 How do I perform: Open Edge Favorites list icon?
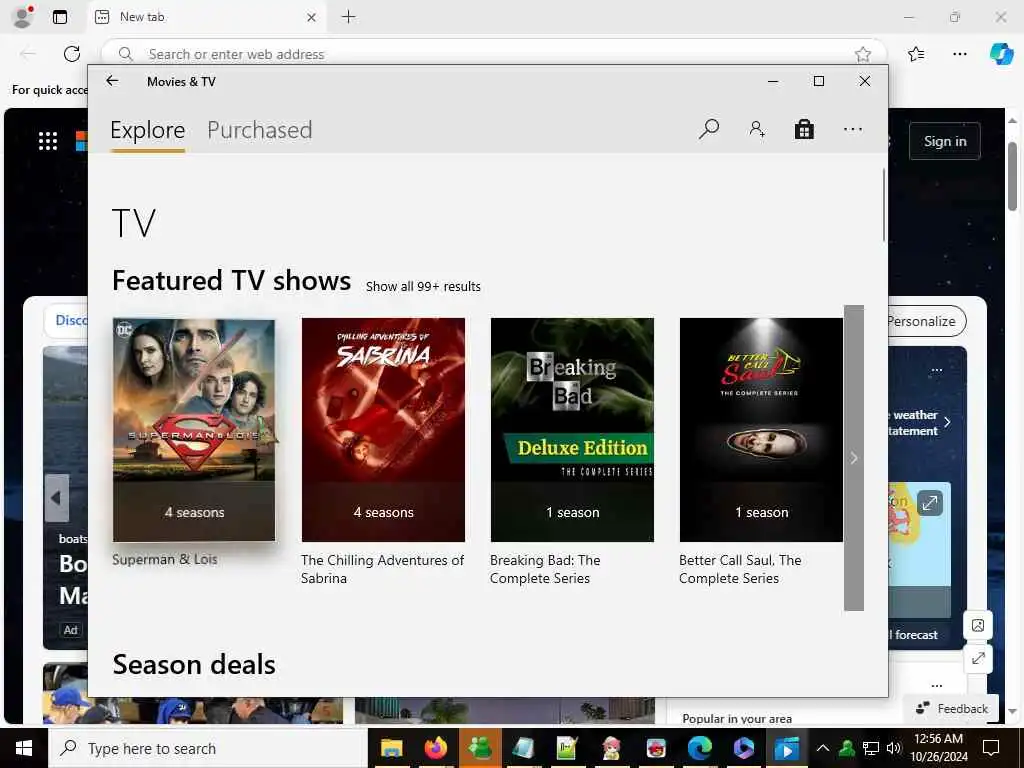(x=916, y=54)
